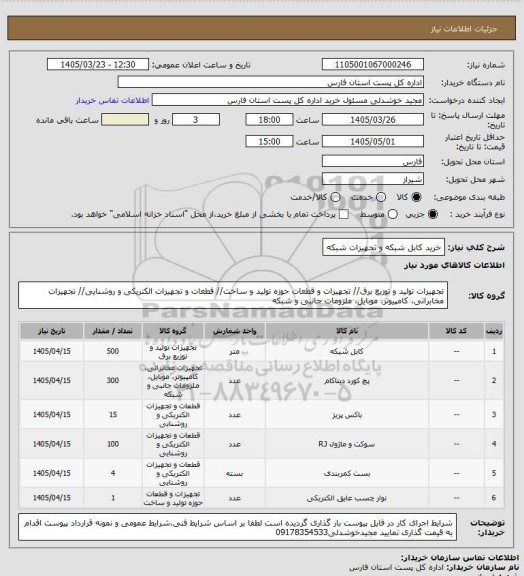Viewport: 524px width, 576px height.
Task: Click the request creator name field
Action: coord(288,100)
